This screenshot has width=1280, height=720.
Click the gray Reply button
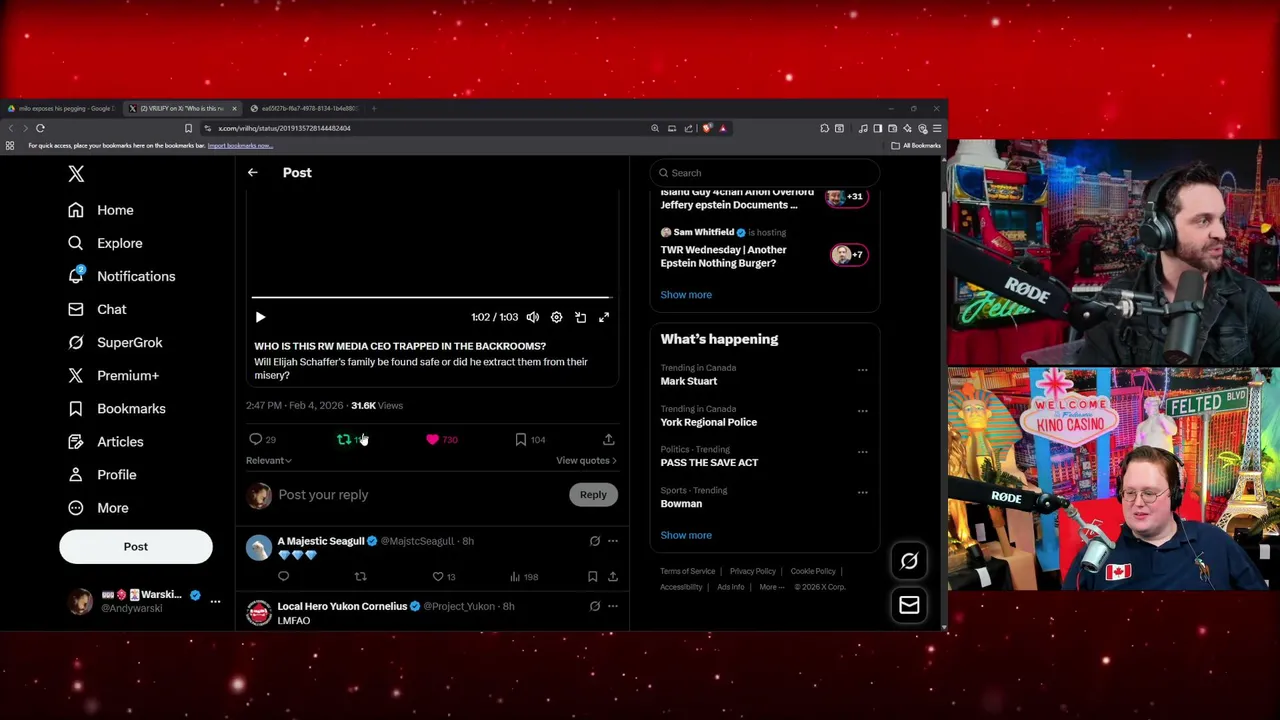(x=593, y=495)
